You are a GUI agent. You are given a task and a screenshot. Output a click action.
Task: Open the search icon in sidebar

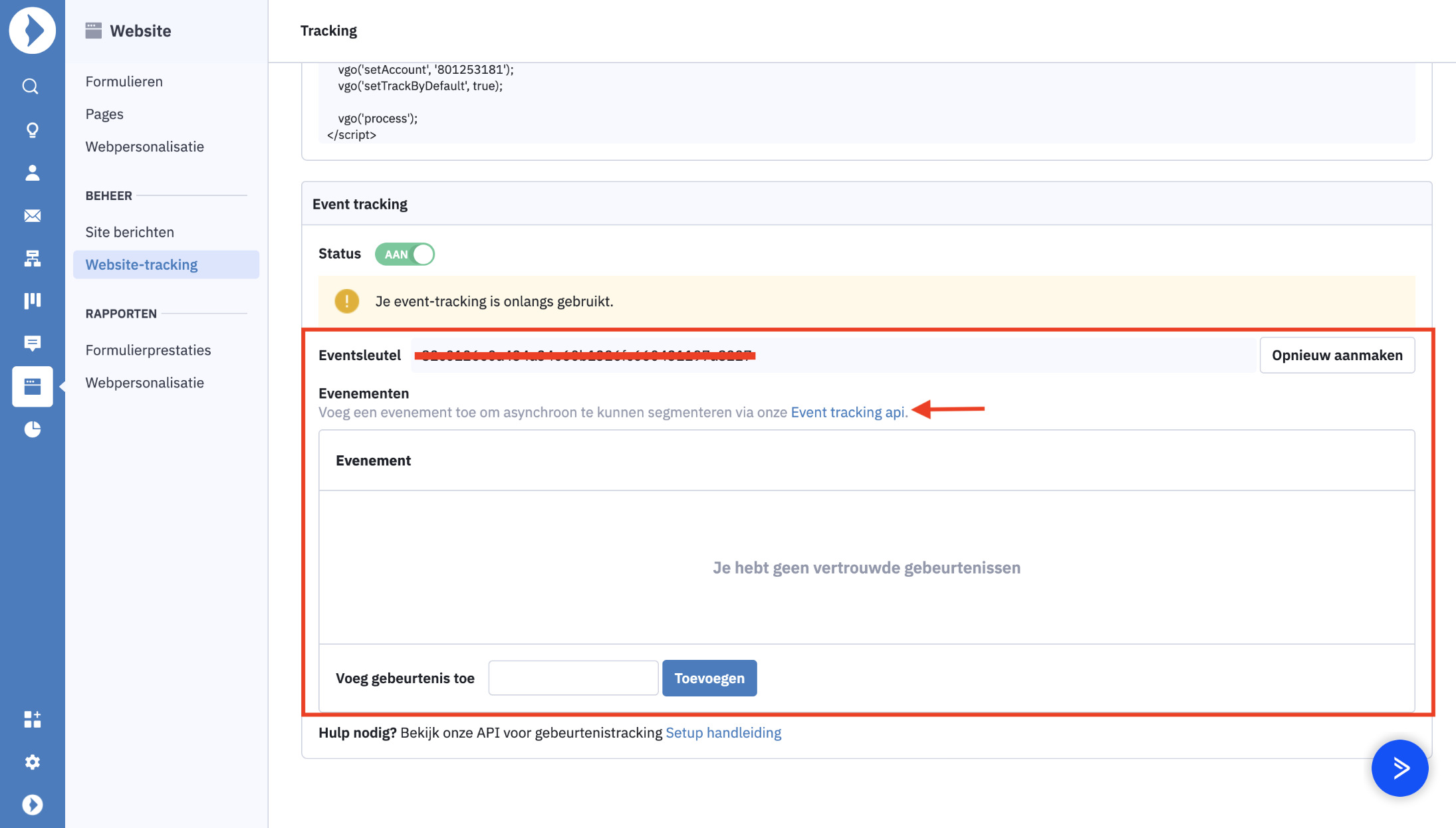[31, 86]
